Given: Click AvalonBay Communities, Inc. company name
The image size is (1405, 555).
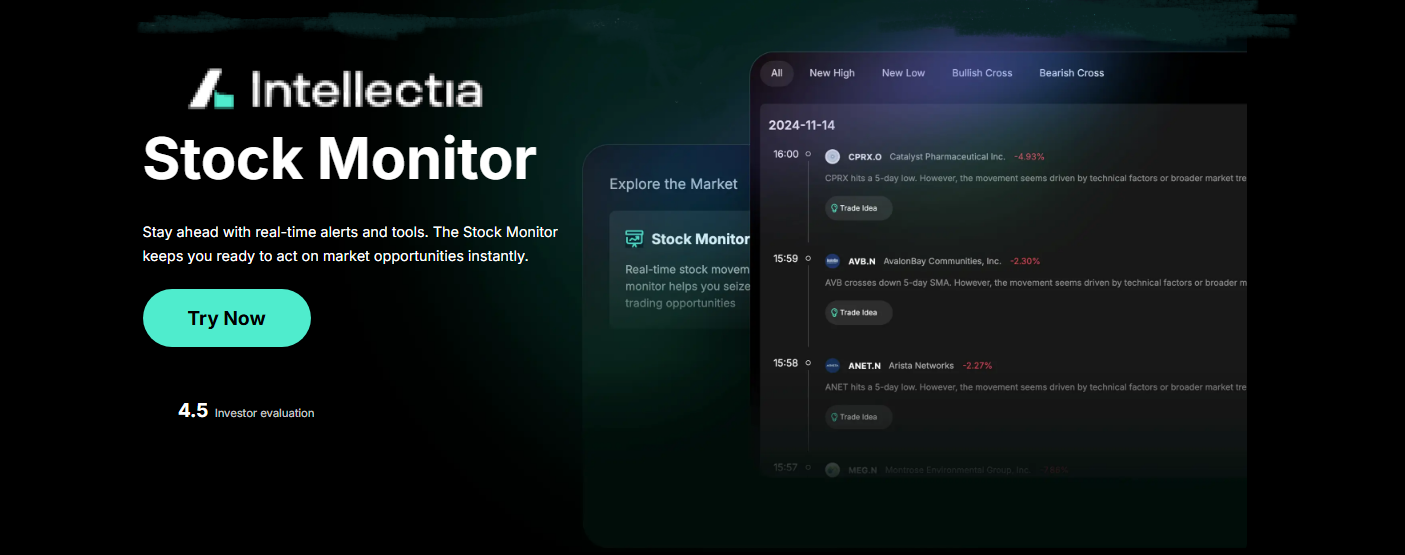Looking at the screenshot, I should pos(942,261).
